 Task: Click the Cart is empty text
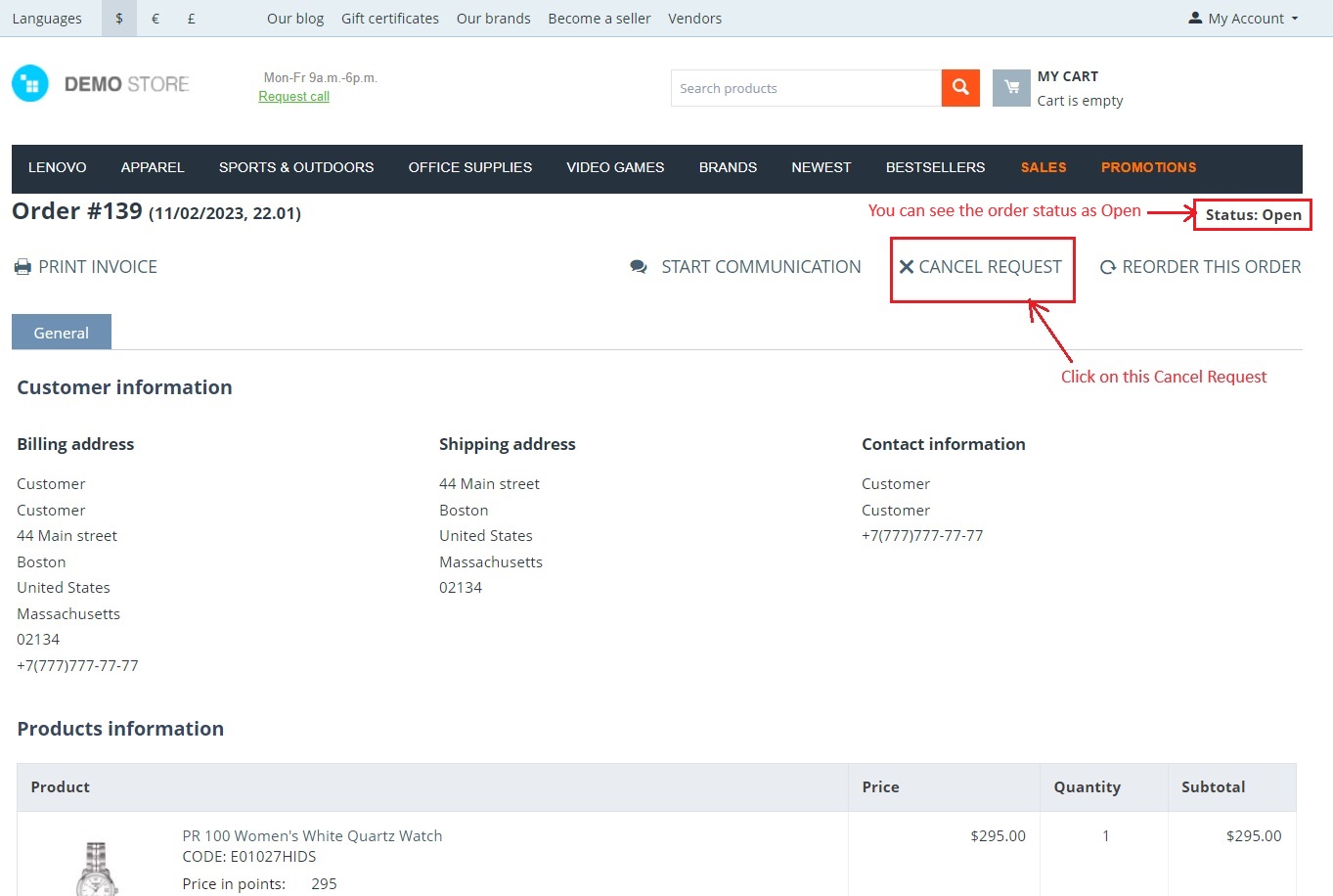tap(1080, 101)
